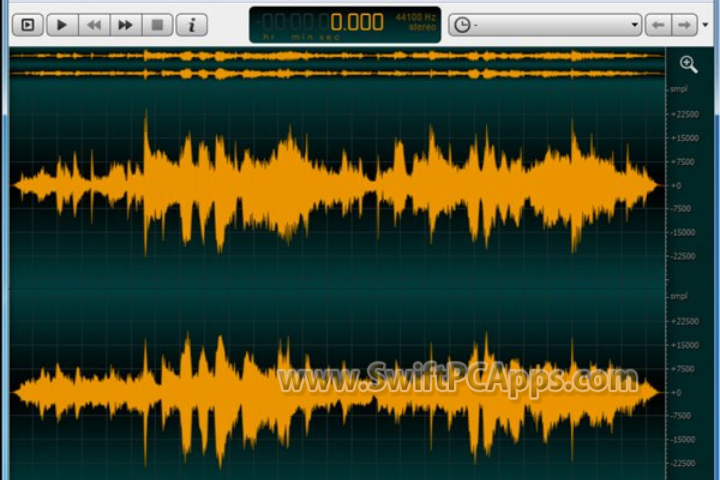Click the lower channel smpl label
Screen dimensions: 720x480
point(679,296)
